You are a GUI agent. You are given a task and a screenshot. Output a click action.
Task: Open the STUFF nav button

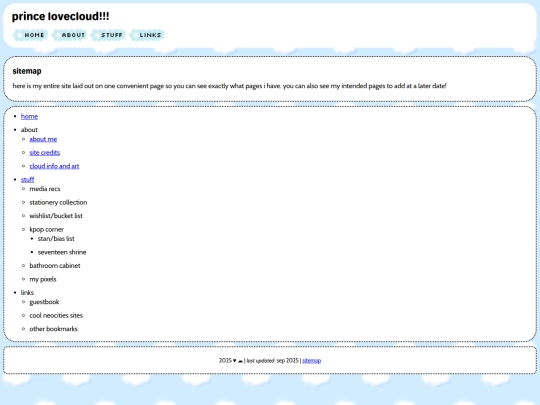pos(108,35)
